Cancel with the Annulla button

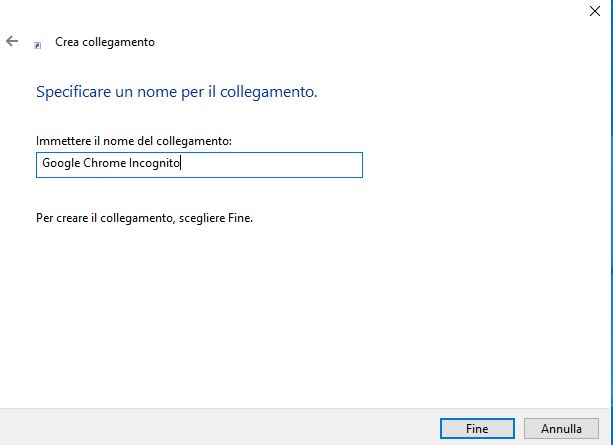coord(561,428)
